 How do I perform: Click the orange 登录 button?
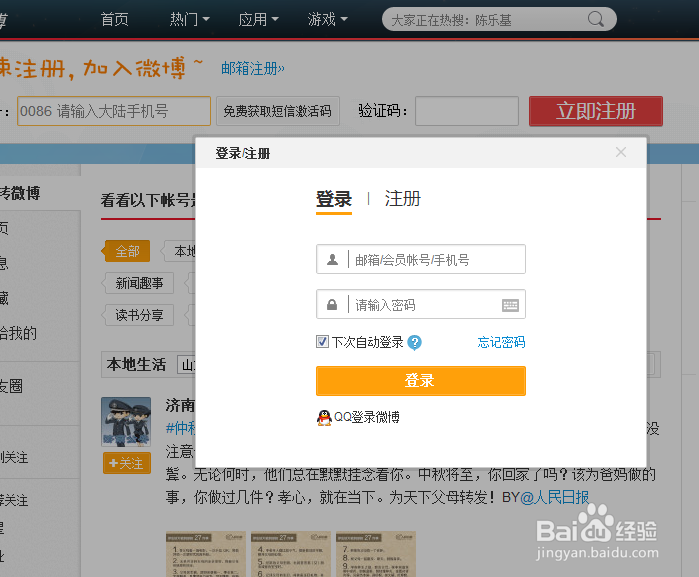click(x=421, y=381)
